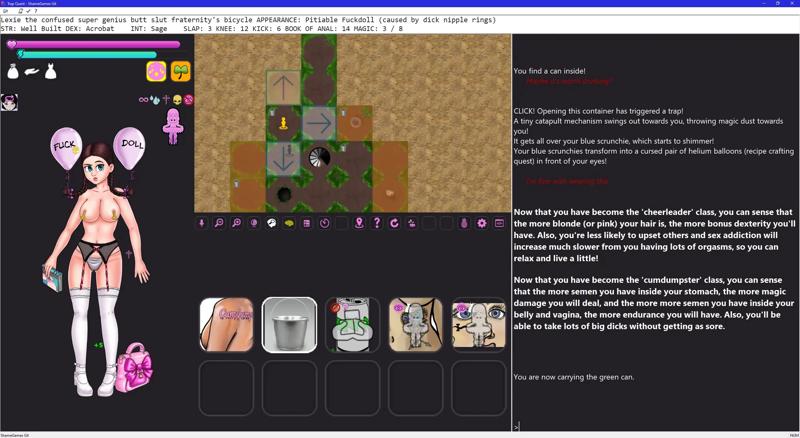
Task: Open help with the question mark icon
Action: click(x=377, y=223)
